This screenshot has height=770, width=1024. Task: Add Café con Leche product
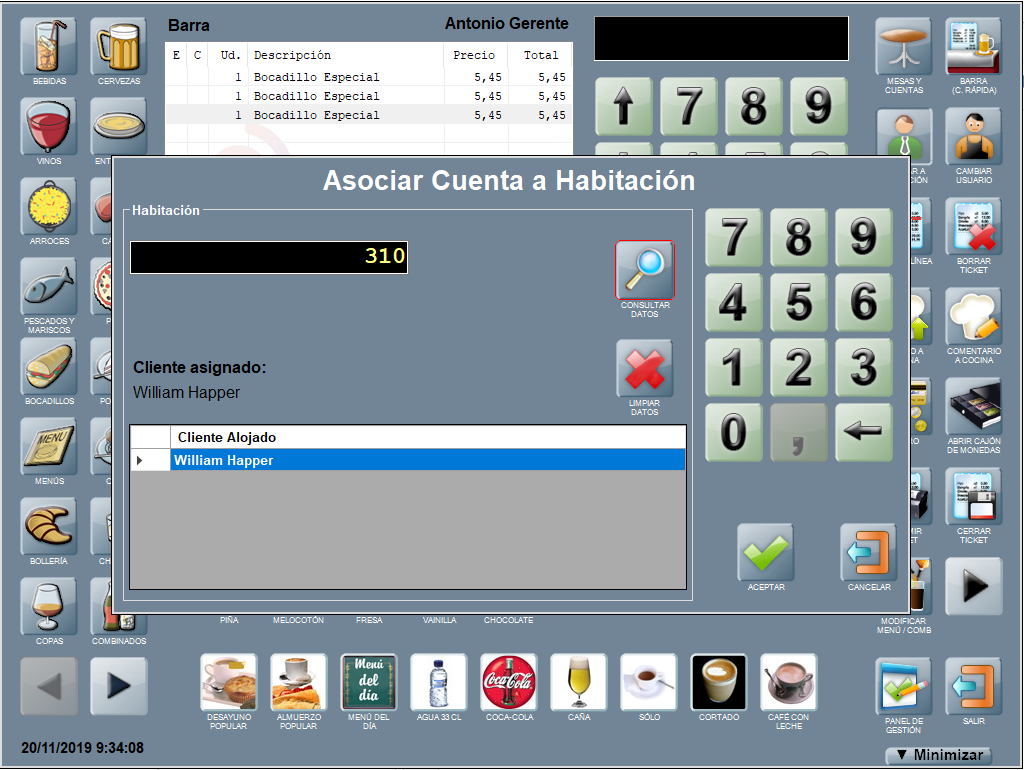(x=789, y=682)
